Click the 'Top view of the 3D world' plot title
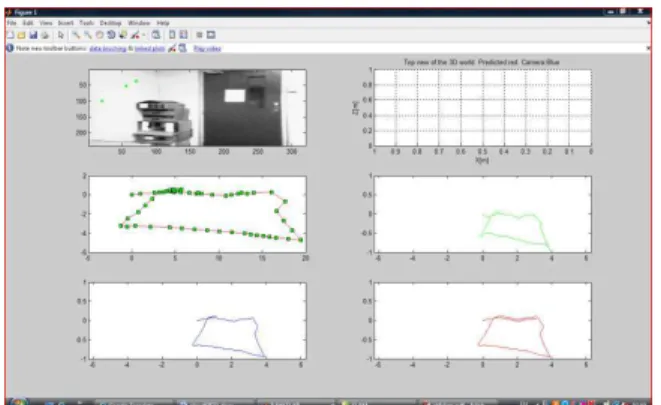This screenshot has height=405, width=661. coord(481,62)
